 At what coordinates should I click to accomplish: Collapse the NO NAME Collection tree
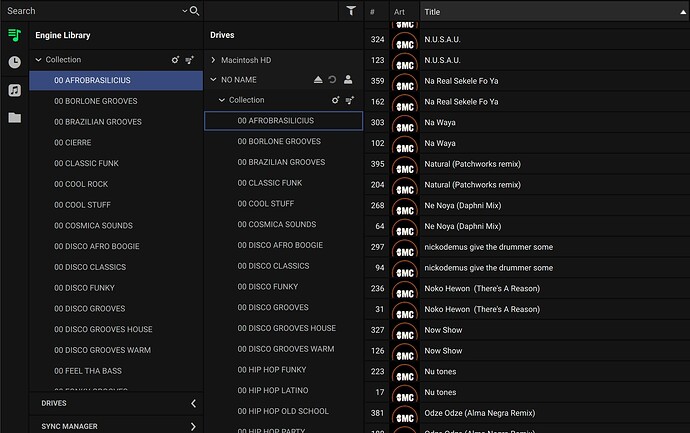222,100
